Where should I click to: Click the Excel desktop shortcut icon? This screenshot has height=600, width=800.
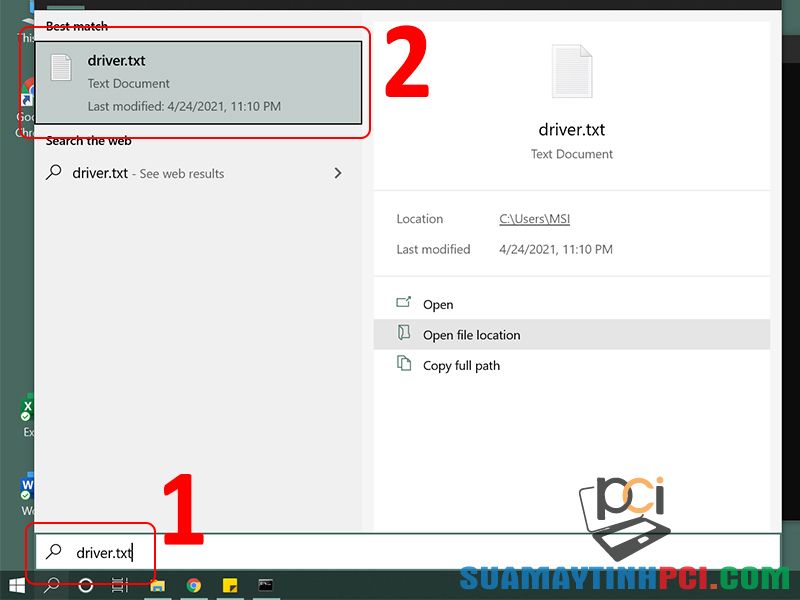(x=28, y=408)
